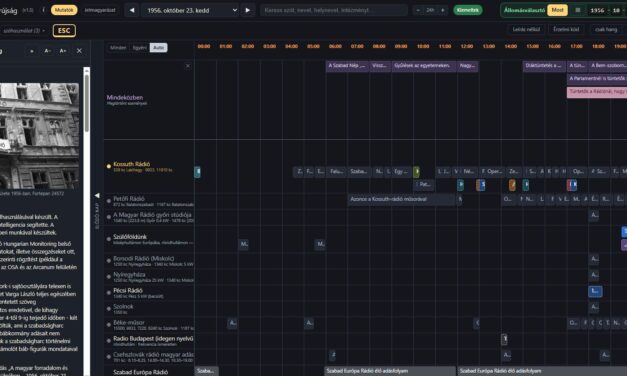Viewport: 627px width, 376px height.
Task: Decrease font size with A- button
Action: [x=48, y=51]
